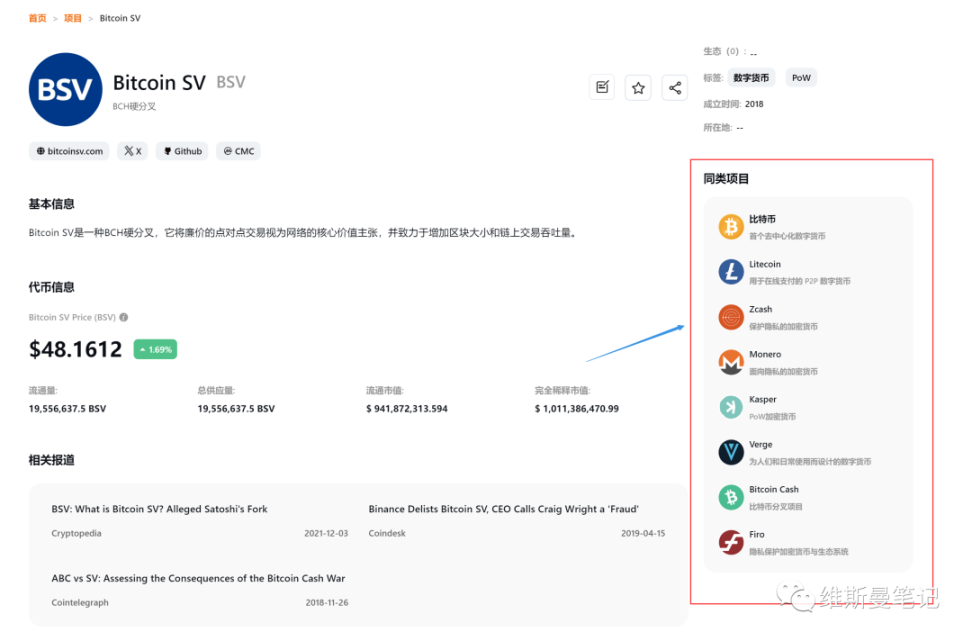972x641 pixels.
Task: Open the Bitcoin Cash green icon
Action: pyautogui.click(x=731, y=497)
